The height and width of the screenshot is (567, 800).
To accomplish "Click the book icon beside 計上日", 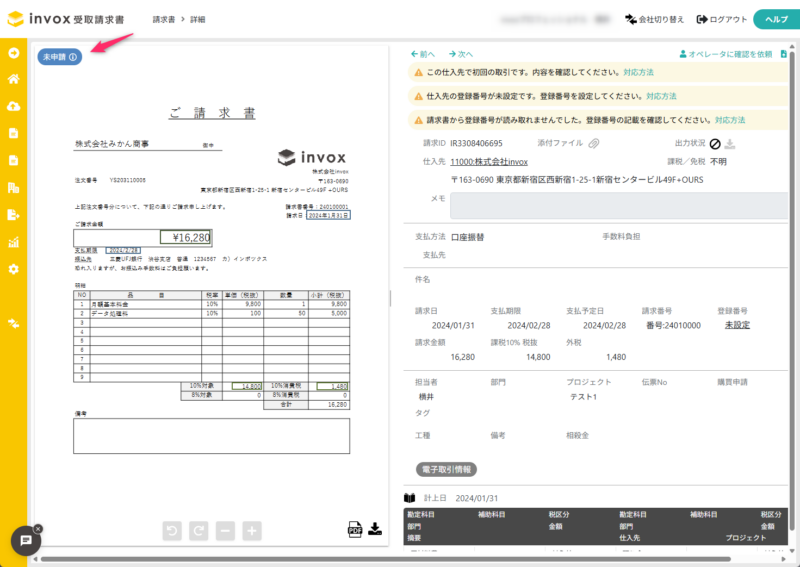I will click(x=410, y=498).
